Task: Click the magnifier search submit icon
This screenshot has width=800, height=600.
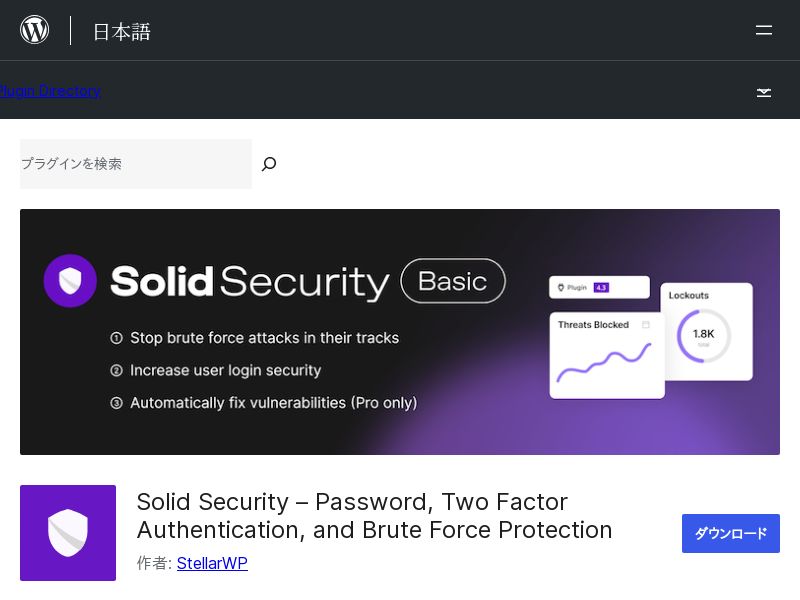Action: [268, 164]
